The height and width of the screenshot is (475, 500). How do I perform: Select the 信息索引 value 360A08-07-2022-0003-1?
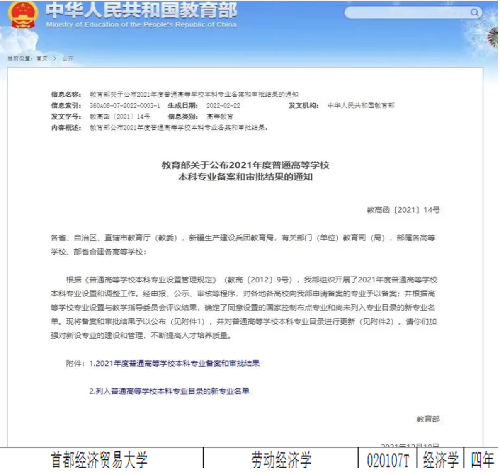[x=125, y=106]
